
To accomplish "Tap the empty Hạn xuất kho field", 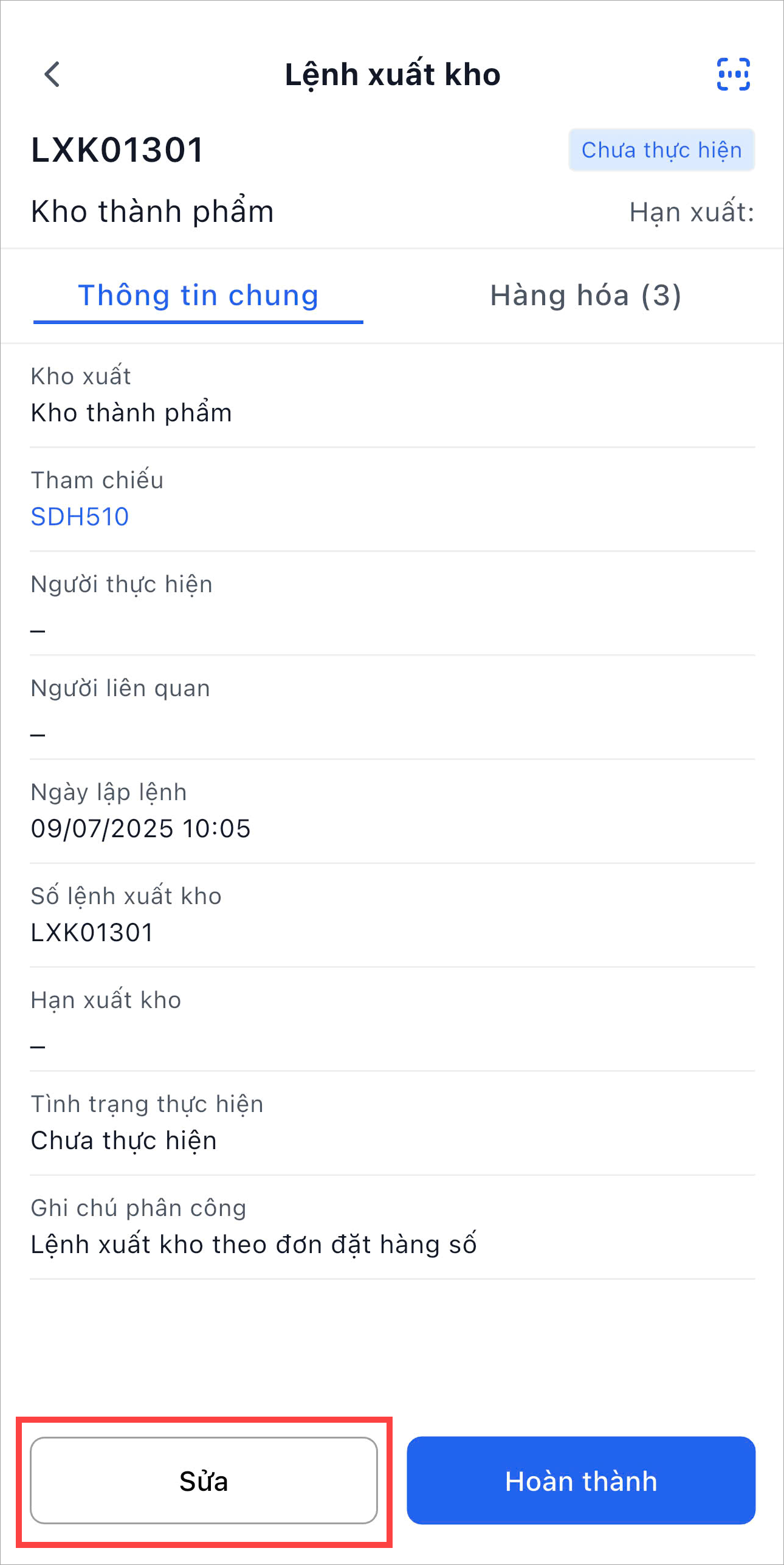I will (38, 1046).
